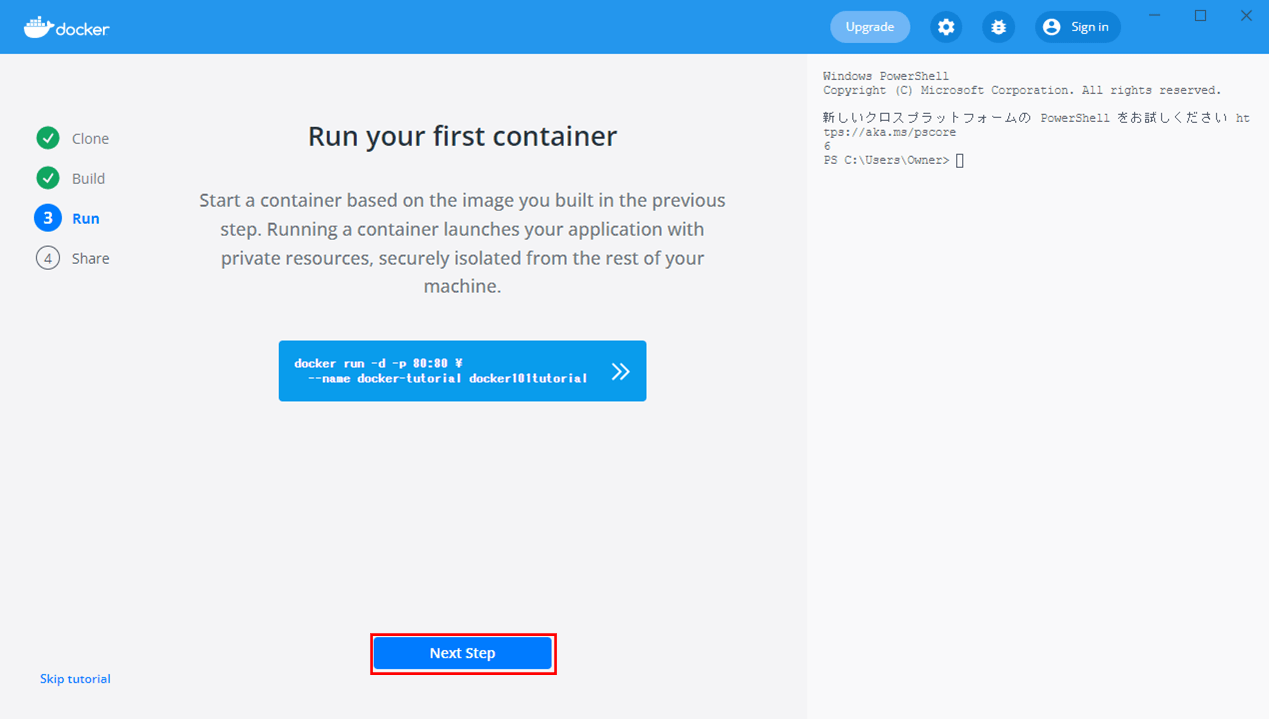This screenshot has height=719, width=1269.
Task: Click the Upgrade button
Action: 870,27
